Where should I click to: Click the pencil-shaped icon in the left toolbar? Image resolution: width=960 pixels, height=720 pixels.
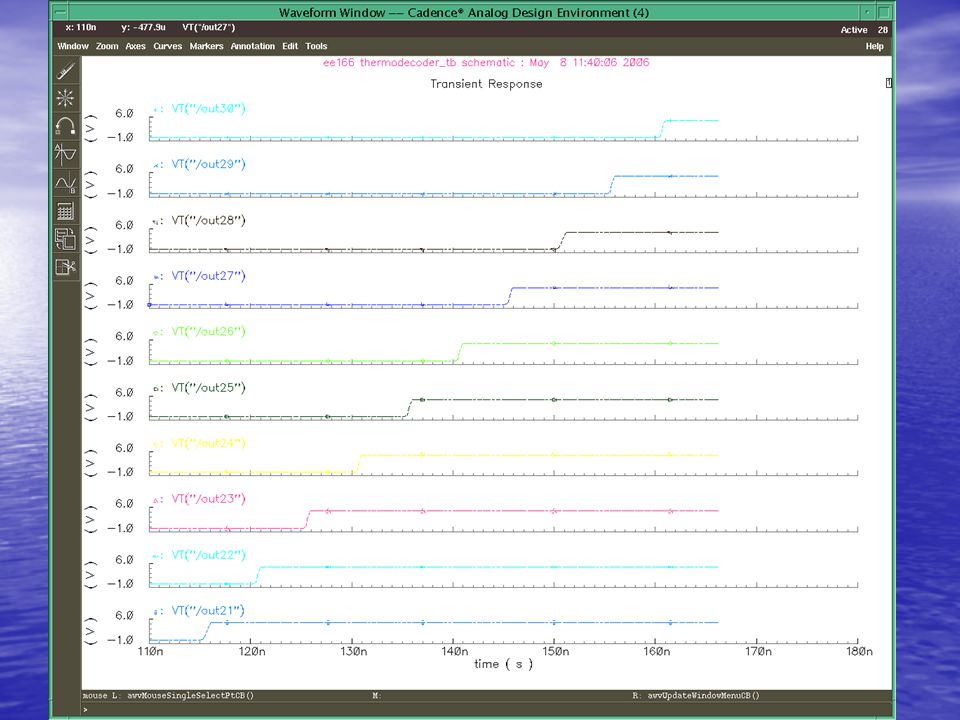click(66, 70)
